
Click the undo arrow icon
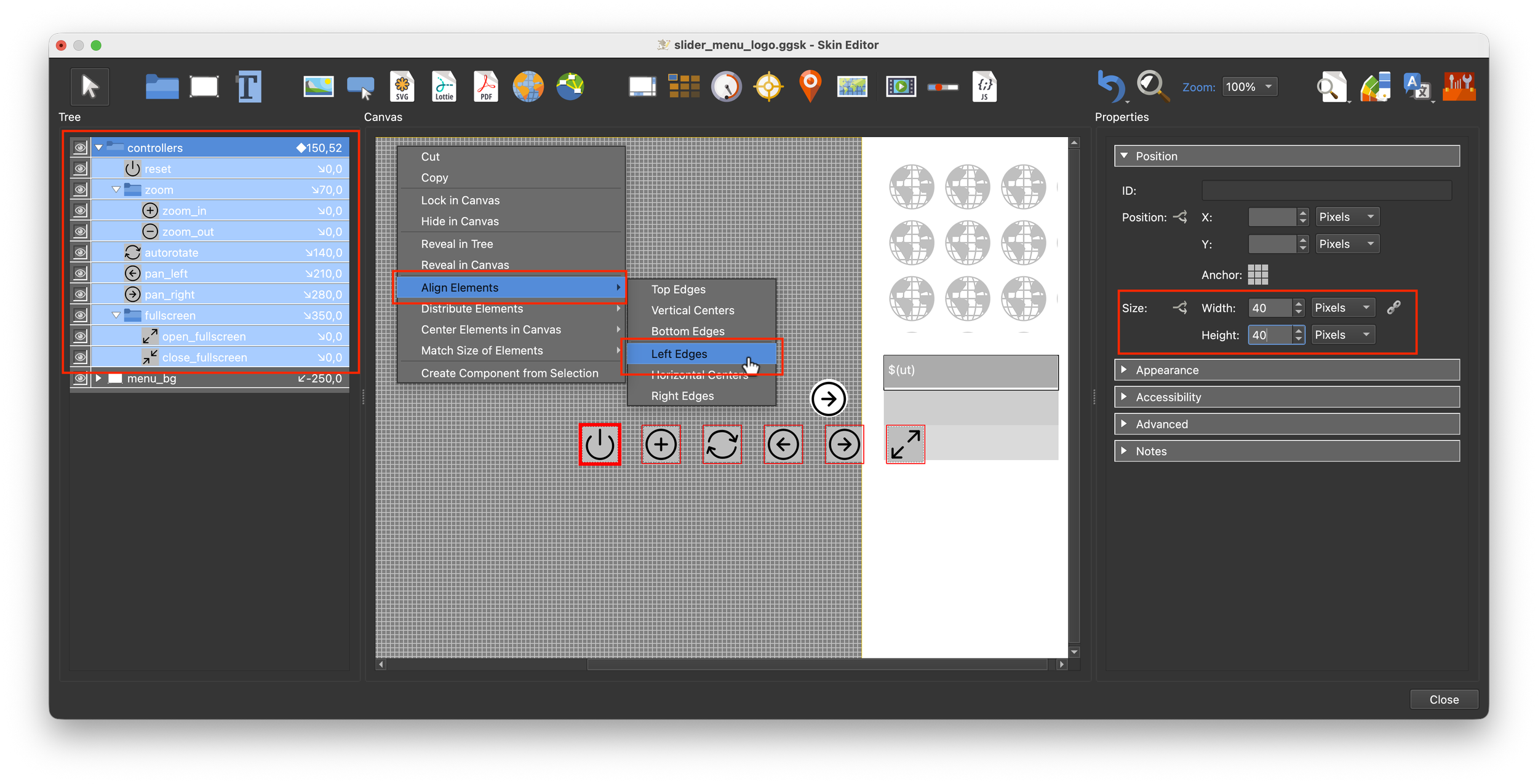[x=1110, y=86]
